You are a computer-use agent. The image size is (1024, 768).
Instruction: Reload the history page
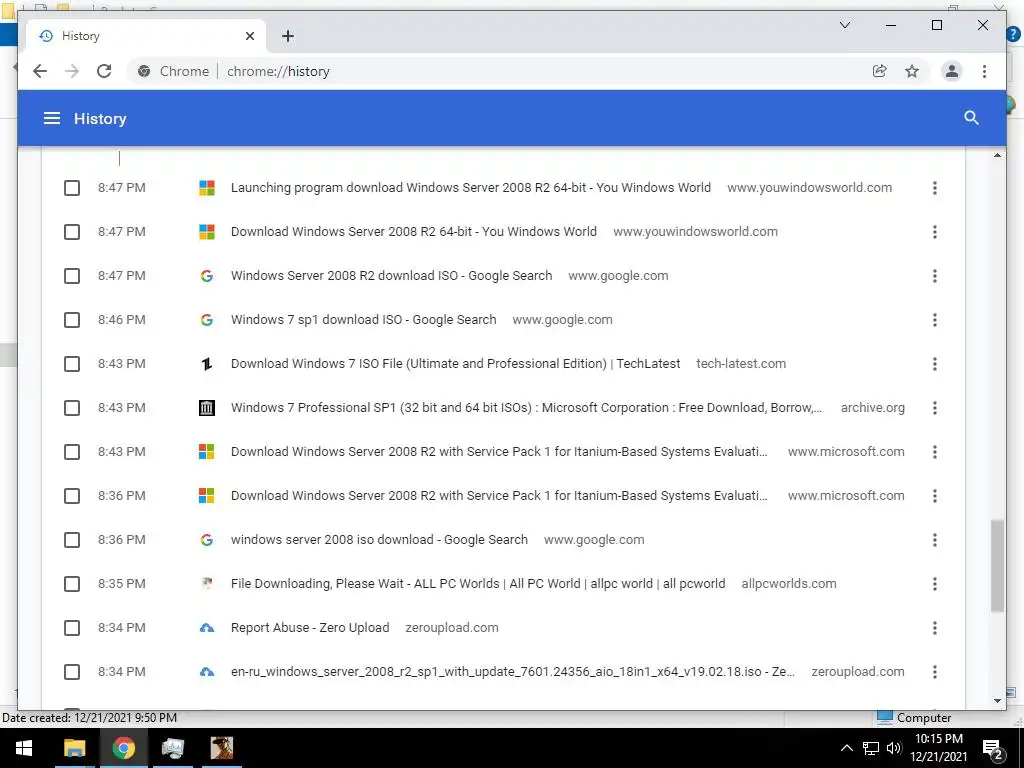pos(104,71)
